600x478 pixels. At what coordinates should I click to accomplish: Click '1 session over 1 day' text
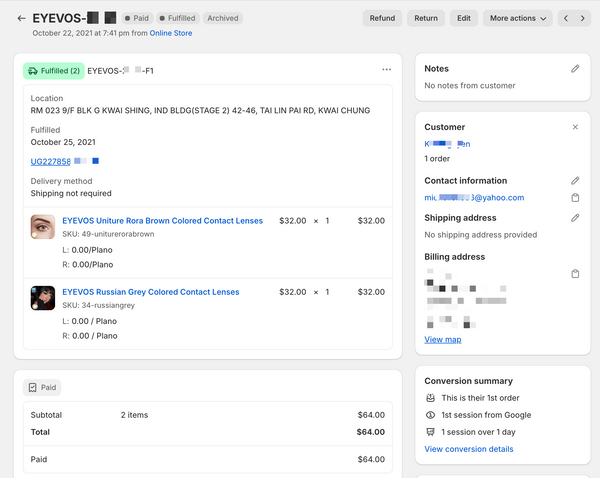pyautogui.click(x=478, y=432)
